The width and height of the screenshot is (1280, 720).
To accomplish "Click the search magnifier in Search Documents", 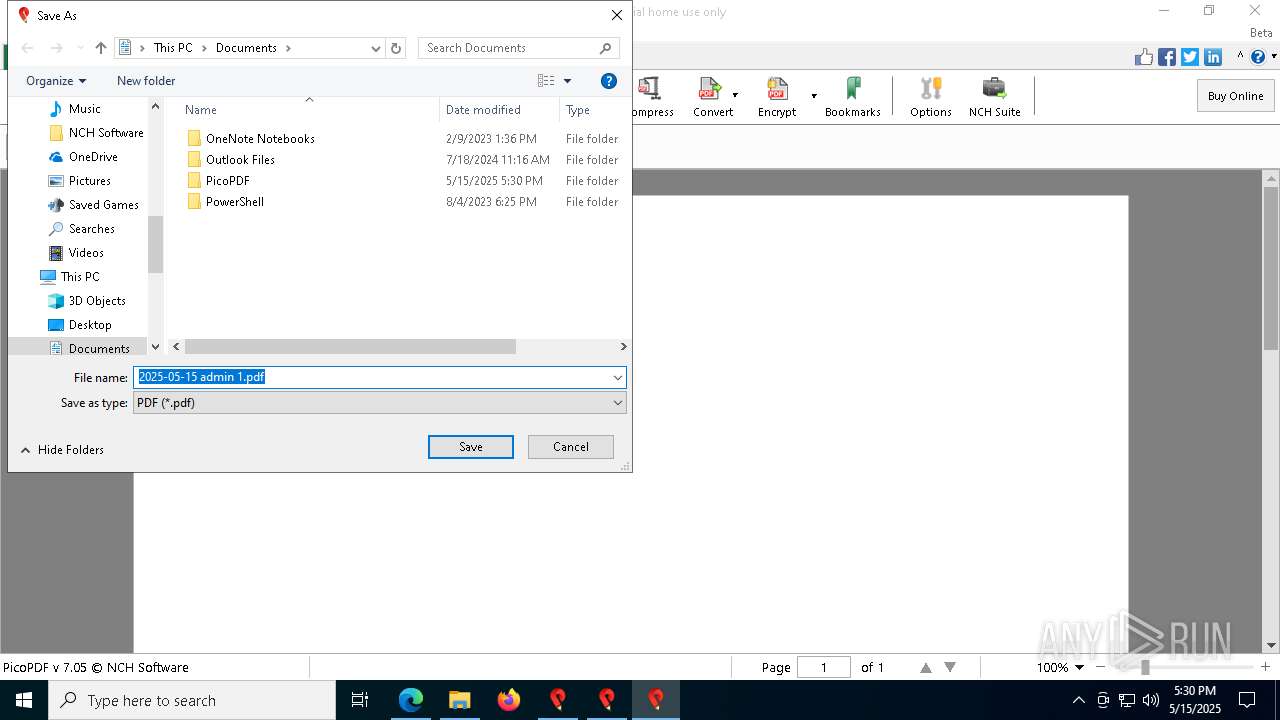I will (605, 48).
